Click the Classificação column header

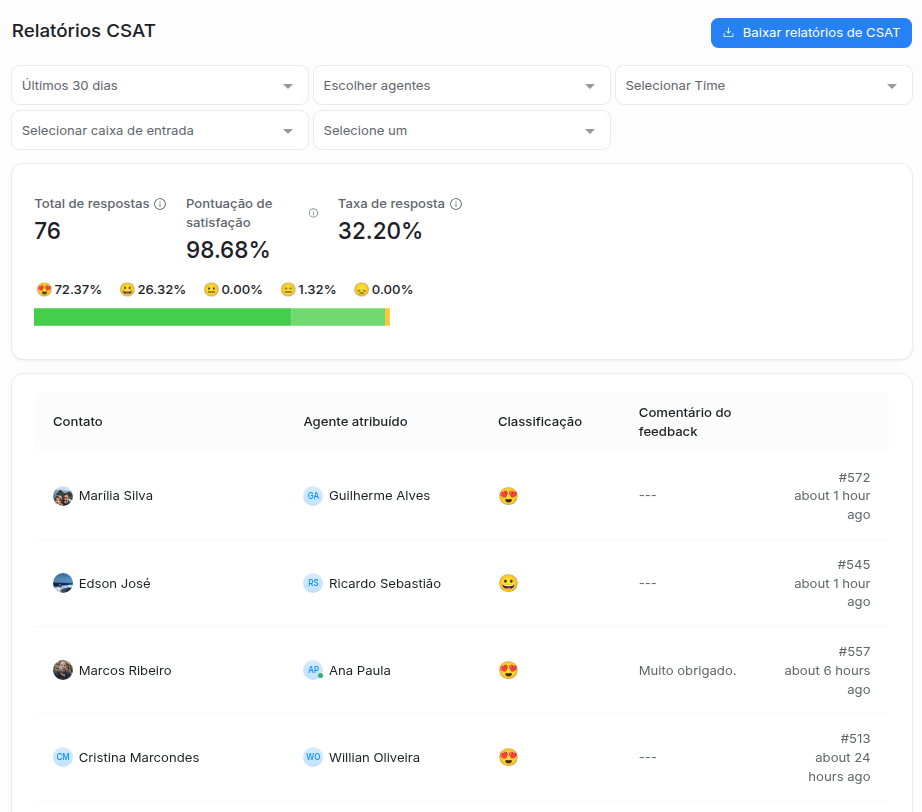540,422
